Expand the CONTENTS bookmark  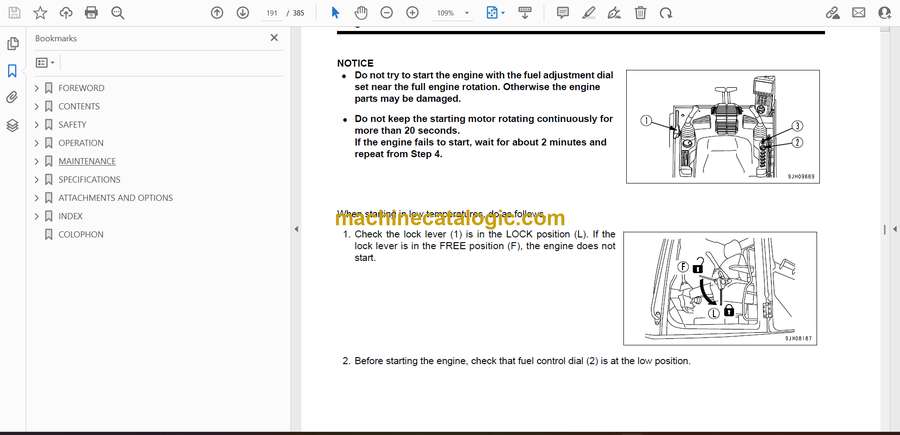pos(37,106)
